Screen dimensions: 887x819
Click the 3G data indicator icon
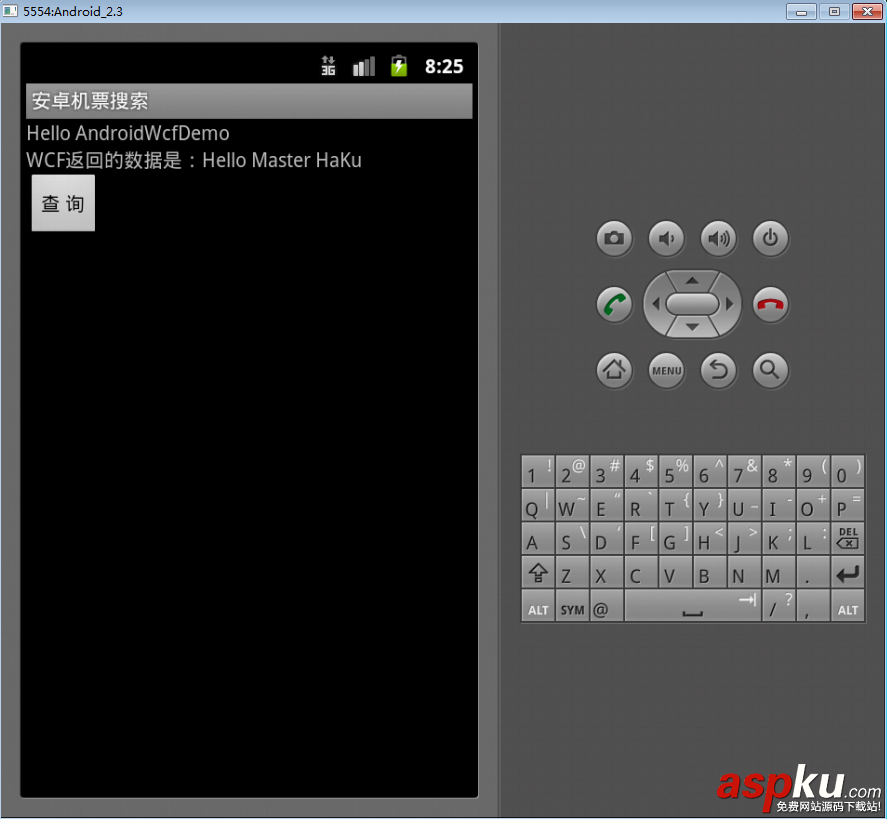(328, 66)
